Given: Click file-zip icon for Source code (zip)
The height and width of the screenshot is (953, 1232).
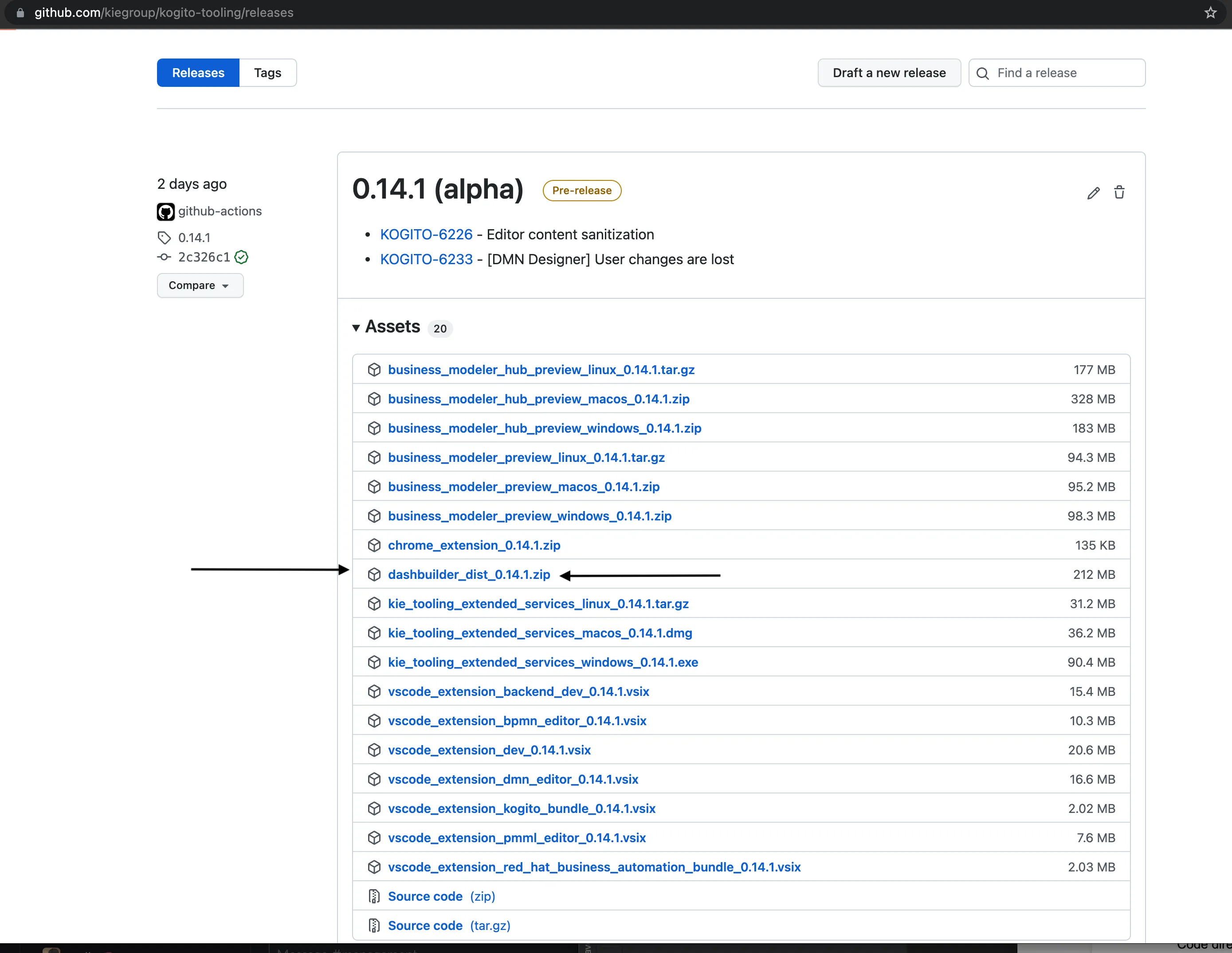Looking at the screenshot, I should (x=374, y=897).
